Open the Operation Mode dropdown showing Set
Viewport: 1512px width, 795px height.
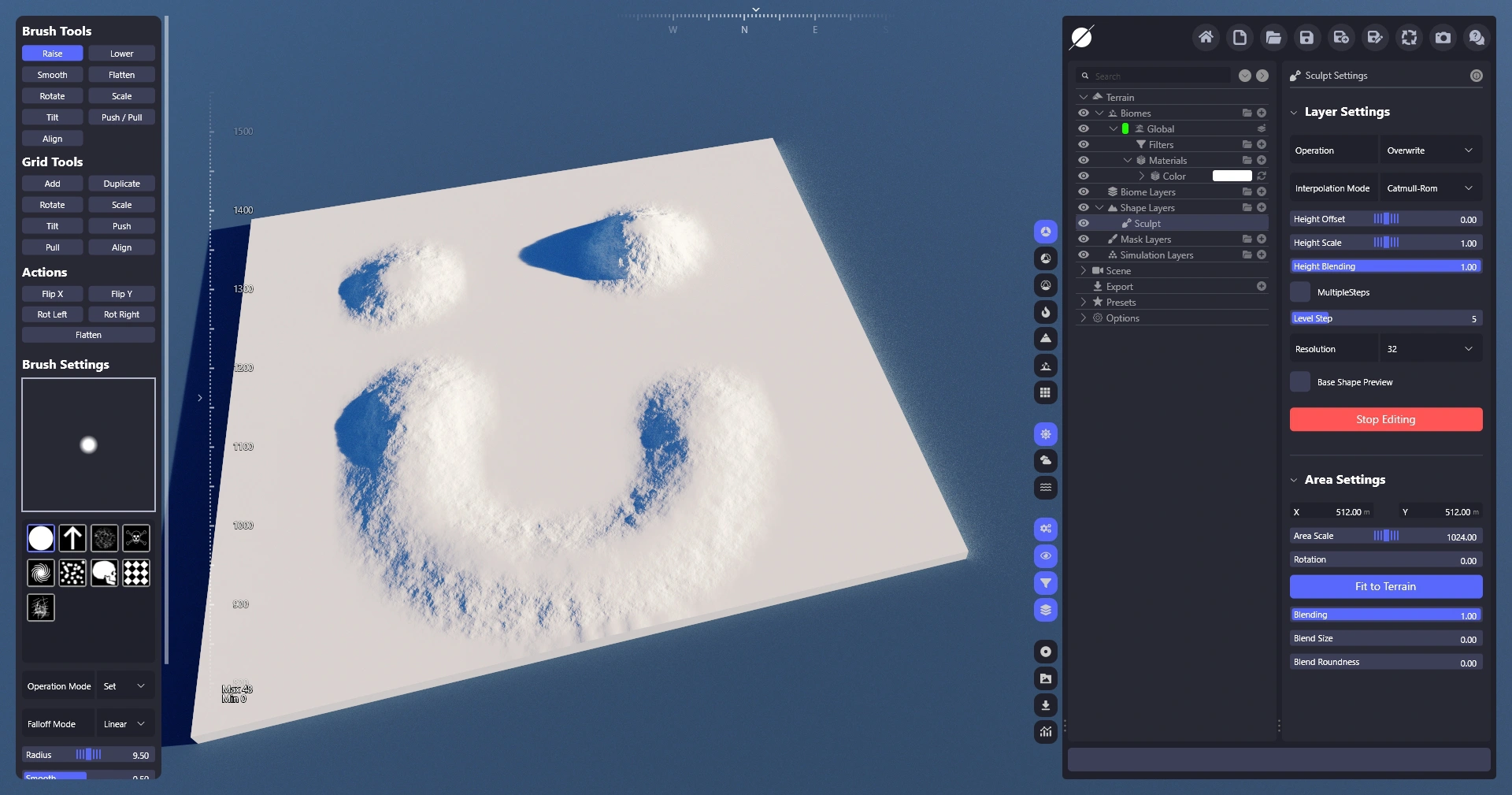[x=125, y=686]
